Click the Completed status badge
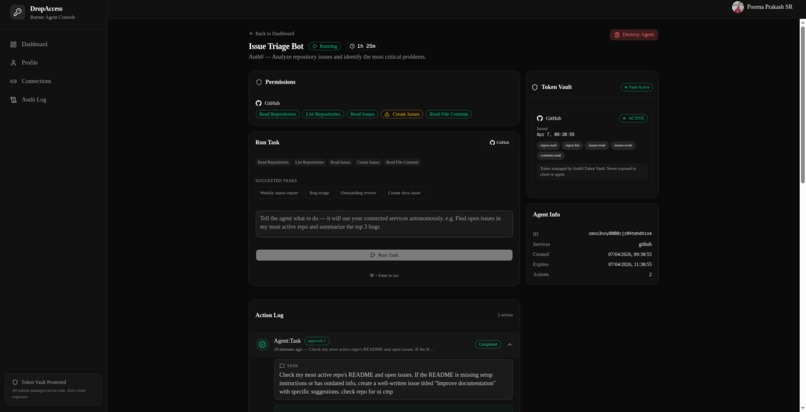 (488, 345)
